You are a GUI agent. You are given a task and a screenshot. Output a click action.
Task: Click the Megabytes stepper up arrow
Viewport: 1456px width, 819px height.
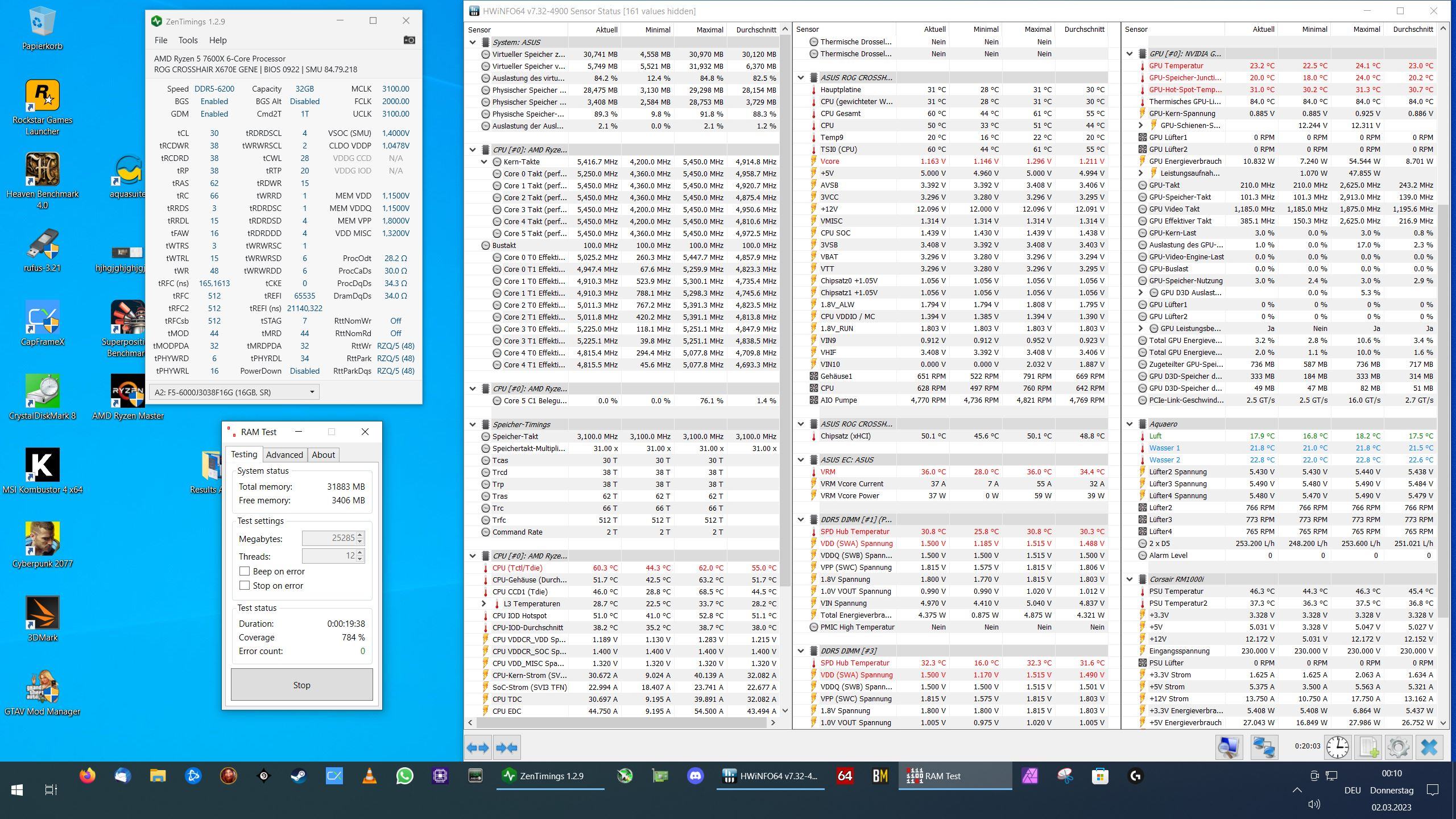[x=360, y=535]
